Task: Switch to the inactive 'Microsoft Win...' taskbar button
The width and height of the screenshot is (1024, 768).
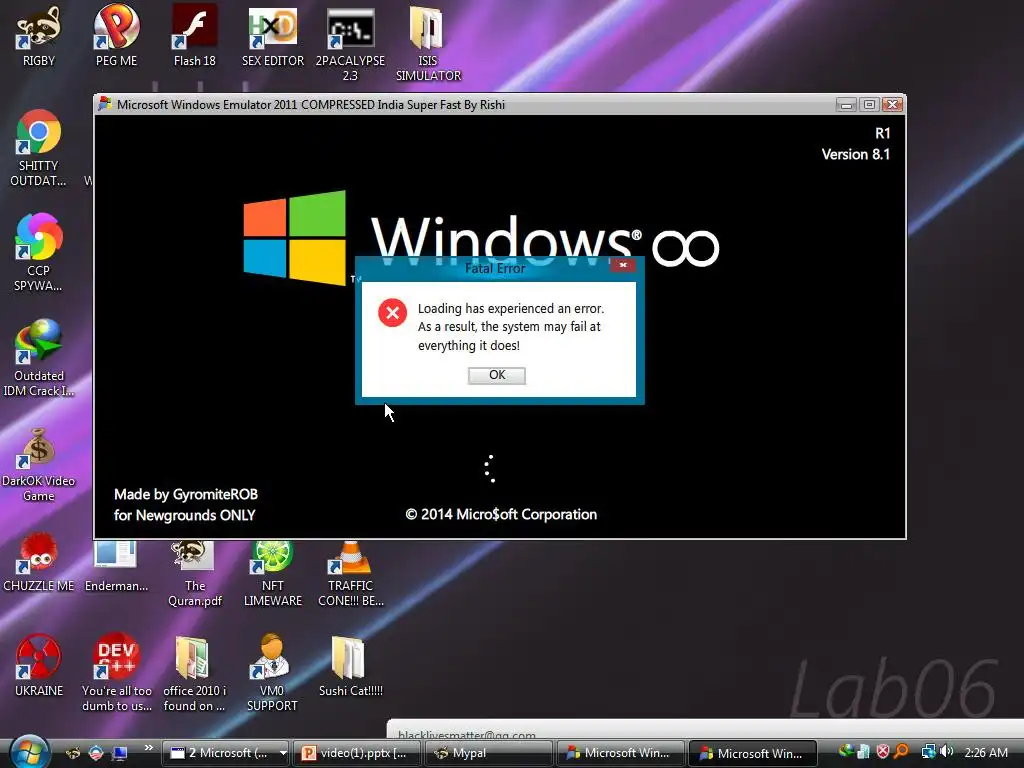Action: [620, 753]
